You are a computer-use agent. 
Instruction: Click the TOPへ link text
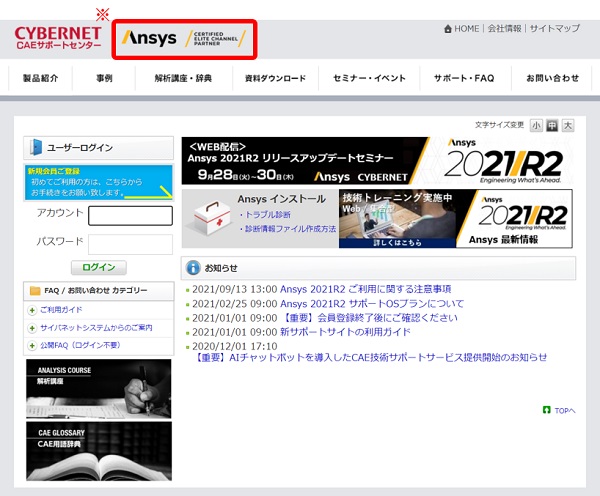(565, 411)
